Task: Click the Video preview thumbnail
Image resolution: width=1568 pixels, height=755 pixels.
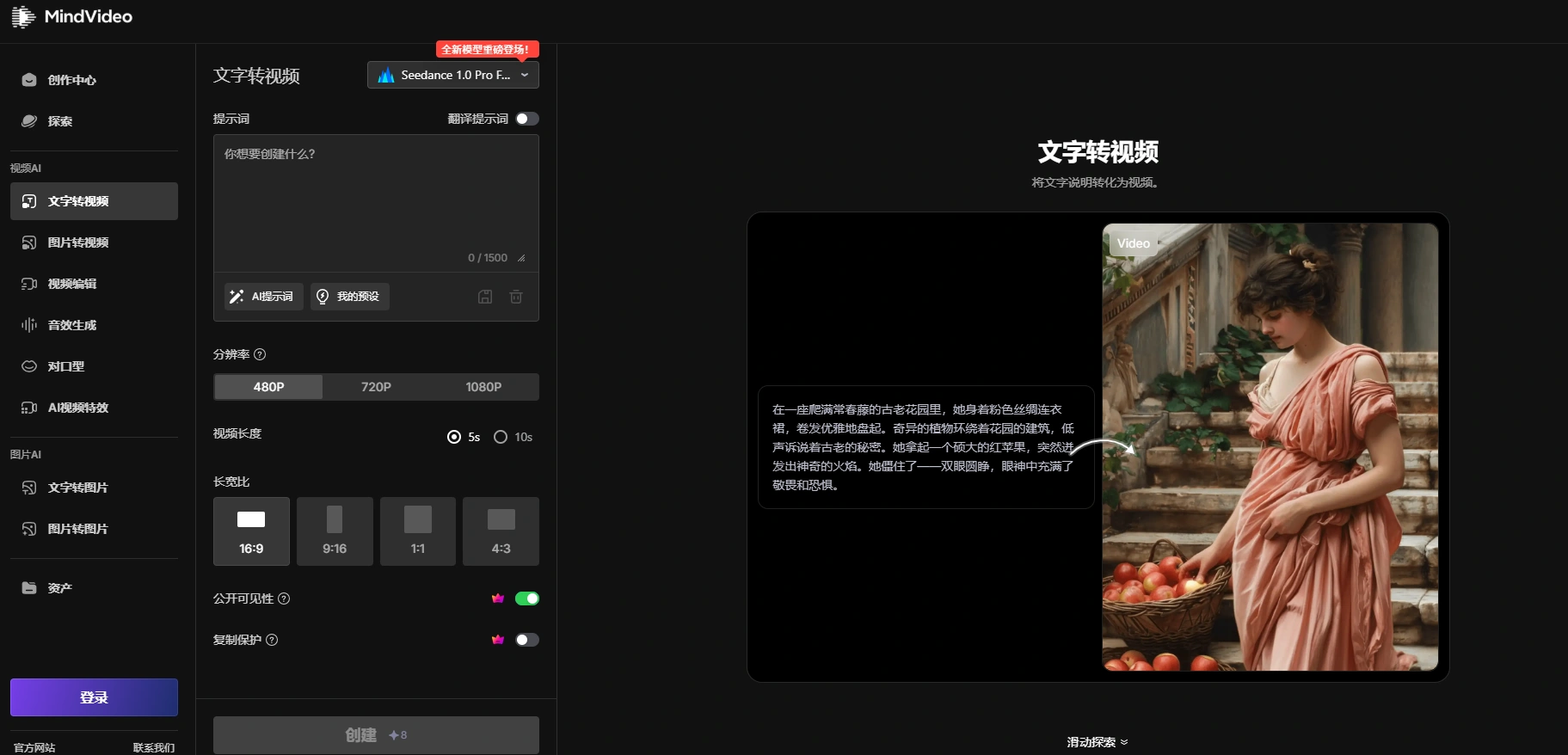Action: tap(1270, 447)
